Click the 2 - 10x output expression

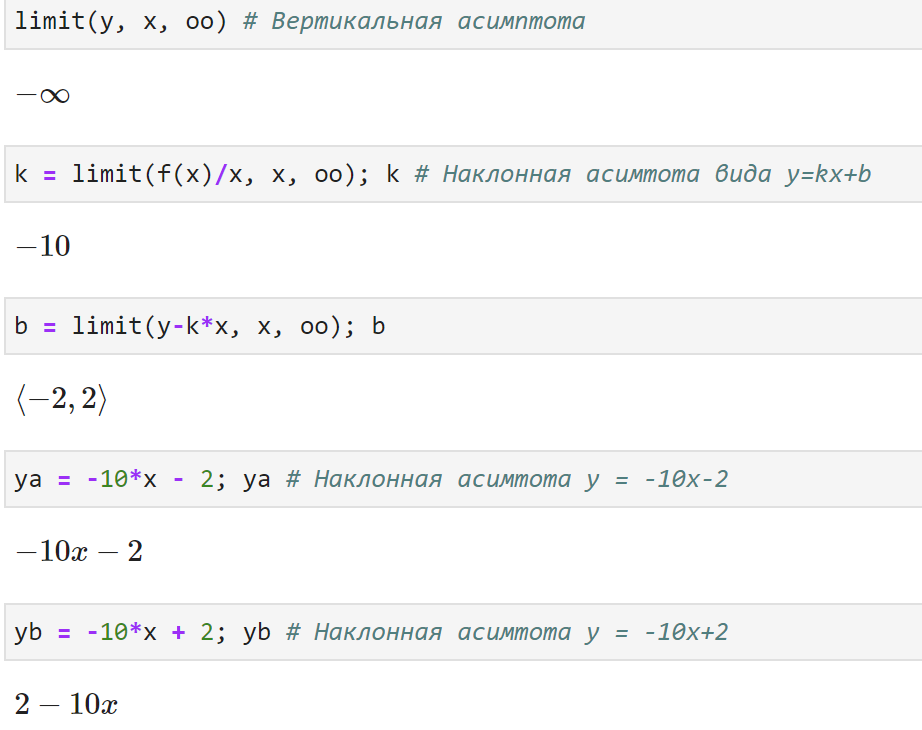[x=66, y=705]
